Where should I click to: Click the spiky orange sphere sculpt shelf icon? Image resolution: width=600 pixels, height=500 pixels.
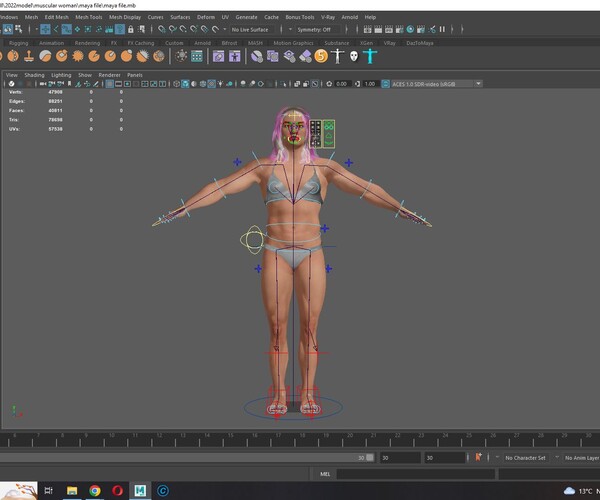pyautogui.click(x=78, y=56)
